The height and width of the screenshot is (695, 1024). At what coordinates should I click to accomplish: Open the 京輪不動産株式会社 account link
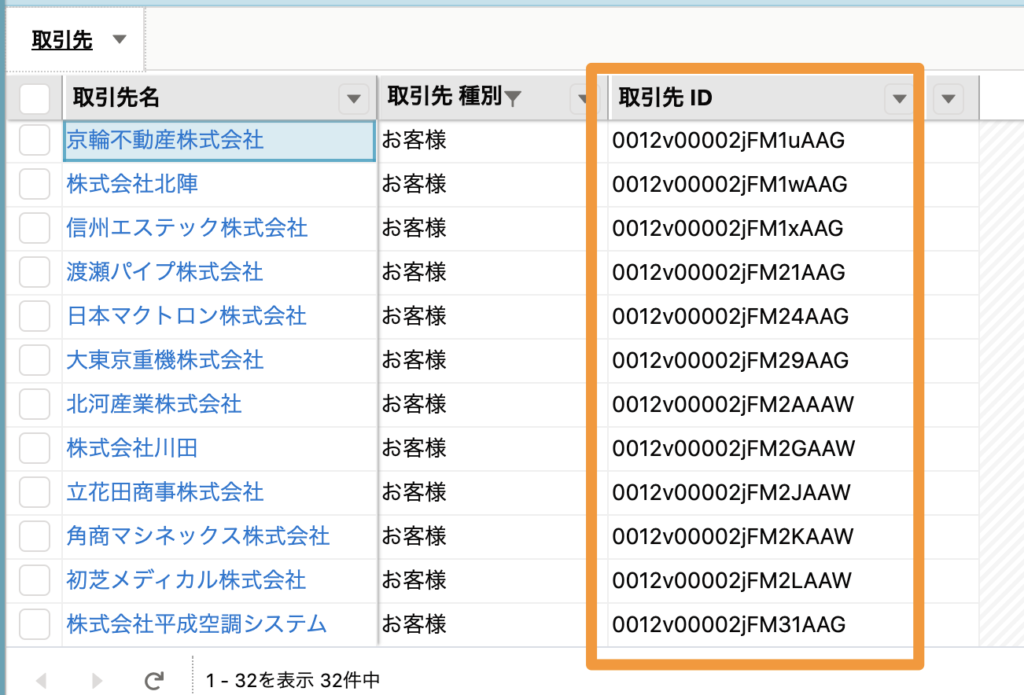click(165, 140)
